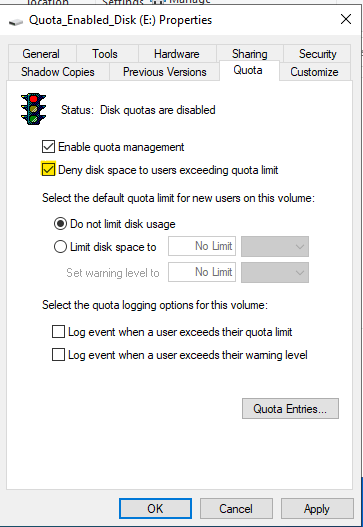Toggle Deny disk space to users checkbox

click(x=48, y=169)
